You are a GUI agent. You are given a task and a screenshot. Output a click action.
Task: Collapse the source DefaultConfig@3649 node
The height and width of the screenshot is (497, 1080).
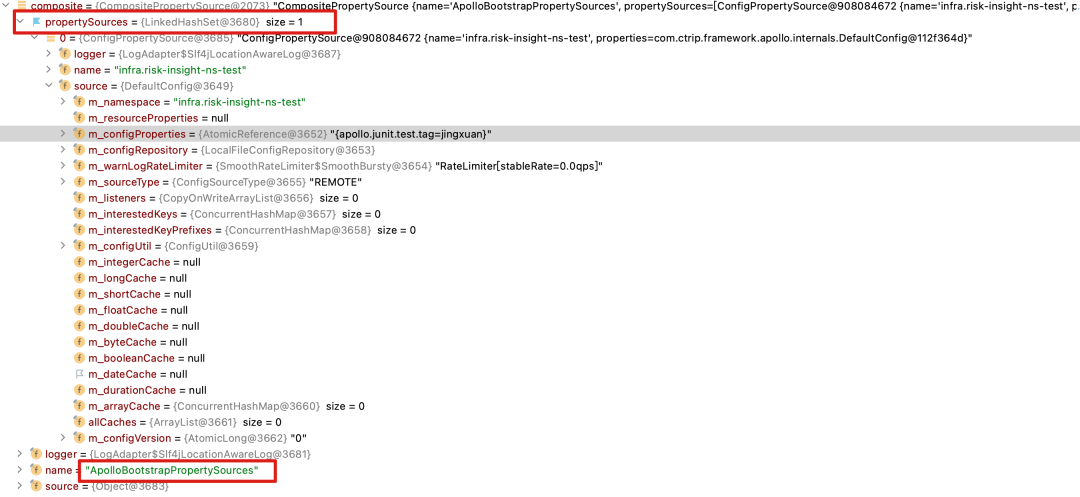click(49, 86)
